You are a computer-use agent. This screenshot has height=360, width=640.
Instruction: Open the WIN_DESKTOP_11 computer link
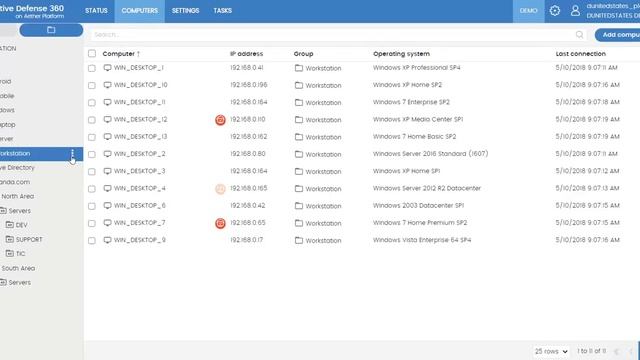139,102
